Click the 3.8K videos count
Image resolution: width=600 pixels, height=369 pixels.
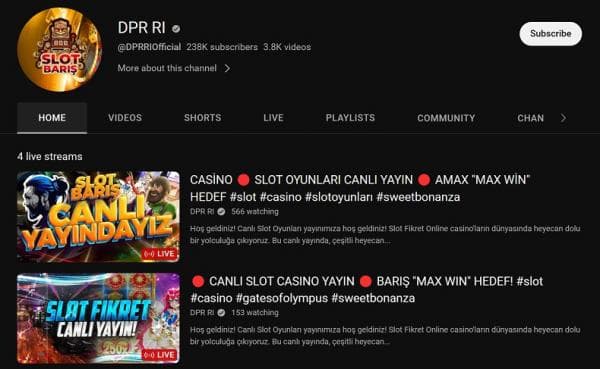click(x=287, y=47)
